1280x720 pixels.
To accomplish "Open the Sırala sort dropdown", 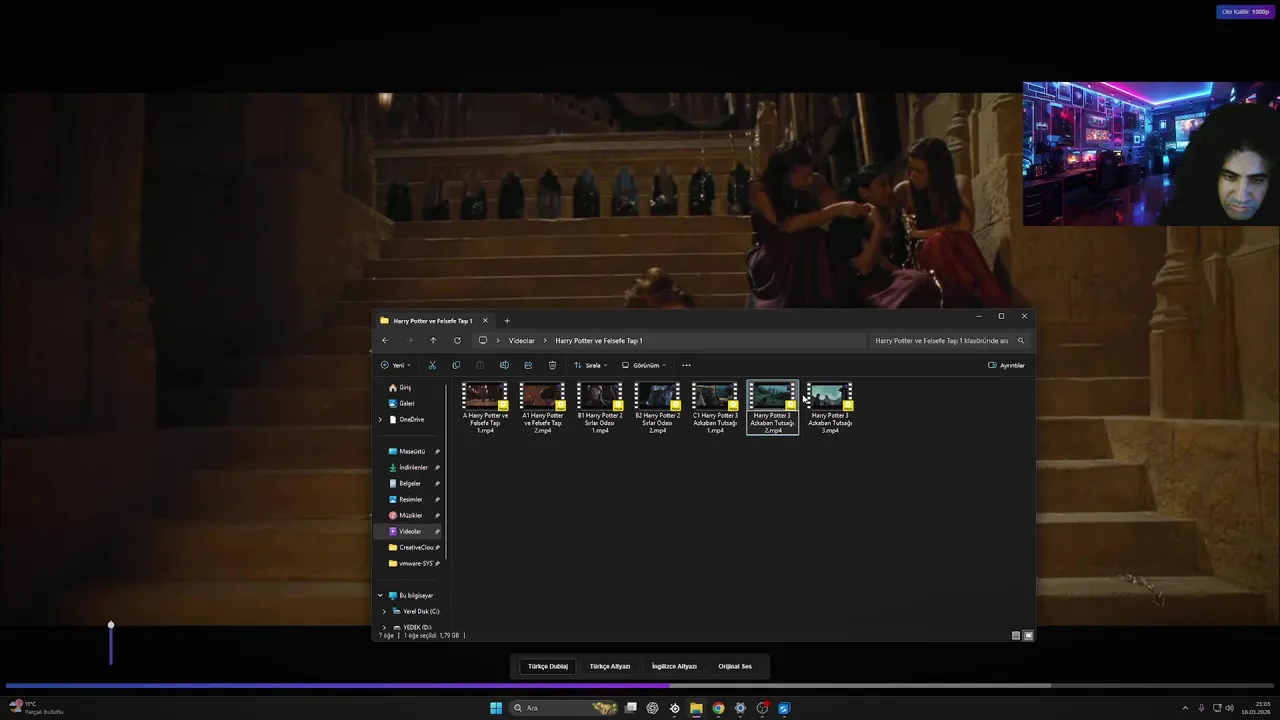I will click(x=590, y=365).
